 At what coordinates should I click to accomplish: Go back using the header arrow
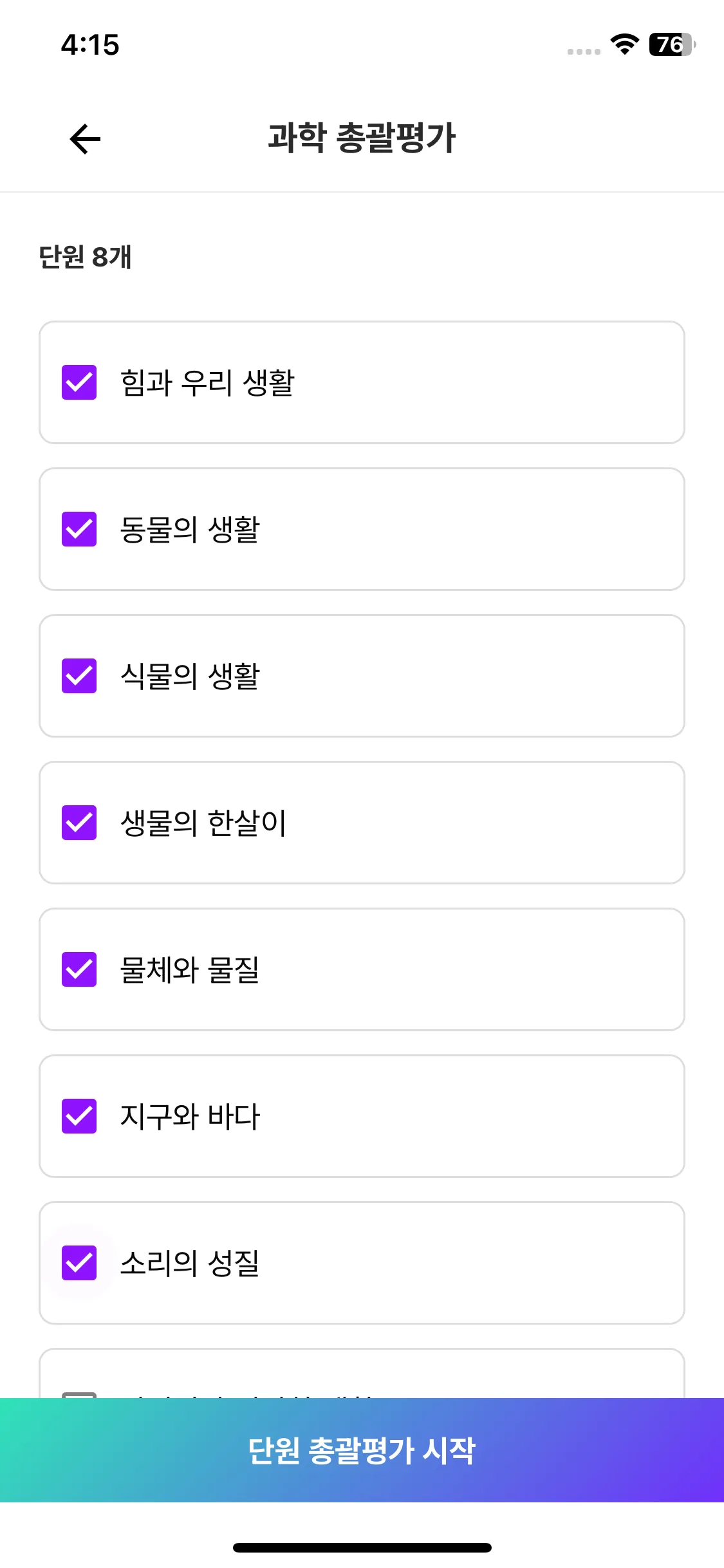tap(85, 139)
